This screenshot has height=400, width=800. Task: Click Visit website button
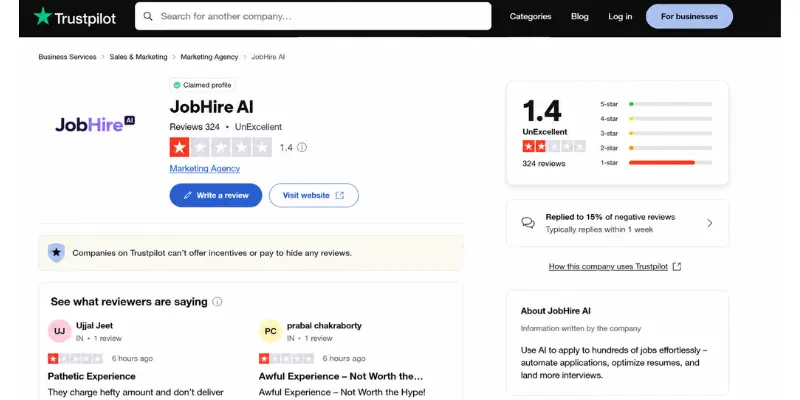point(314,195)
